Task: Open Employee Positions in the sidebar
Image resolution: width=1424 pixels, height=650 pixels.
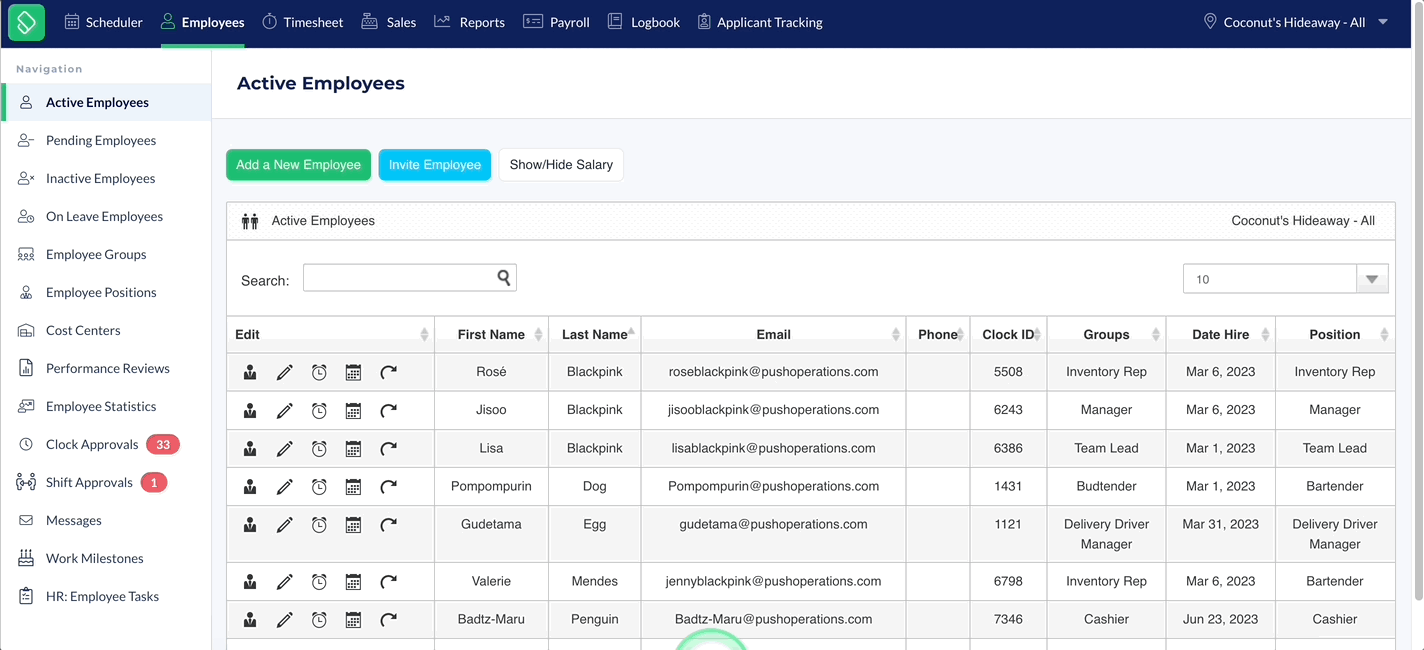Action: [x=101, y=292]
